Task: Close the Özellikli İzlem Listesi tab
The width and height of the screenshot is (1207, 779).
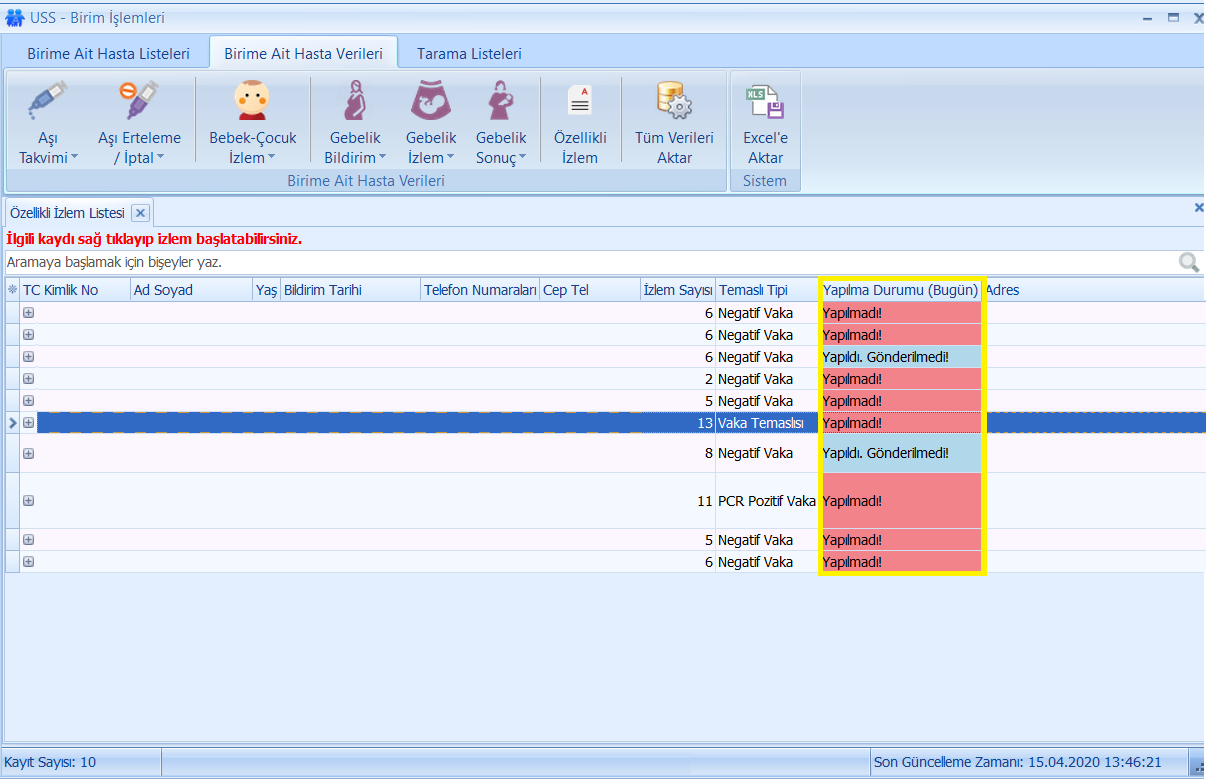Action: tap(141, 213)
